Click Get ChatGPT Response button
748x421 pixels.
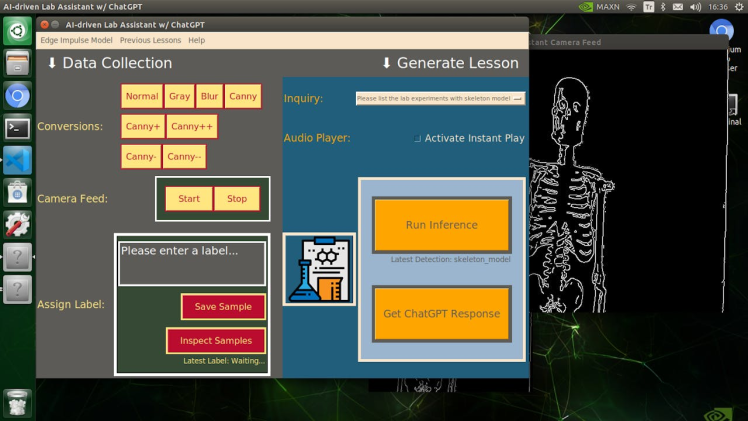click(442, 314)
